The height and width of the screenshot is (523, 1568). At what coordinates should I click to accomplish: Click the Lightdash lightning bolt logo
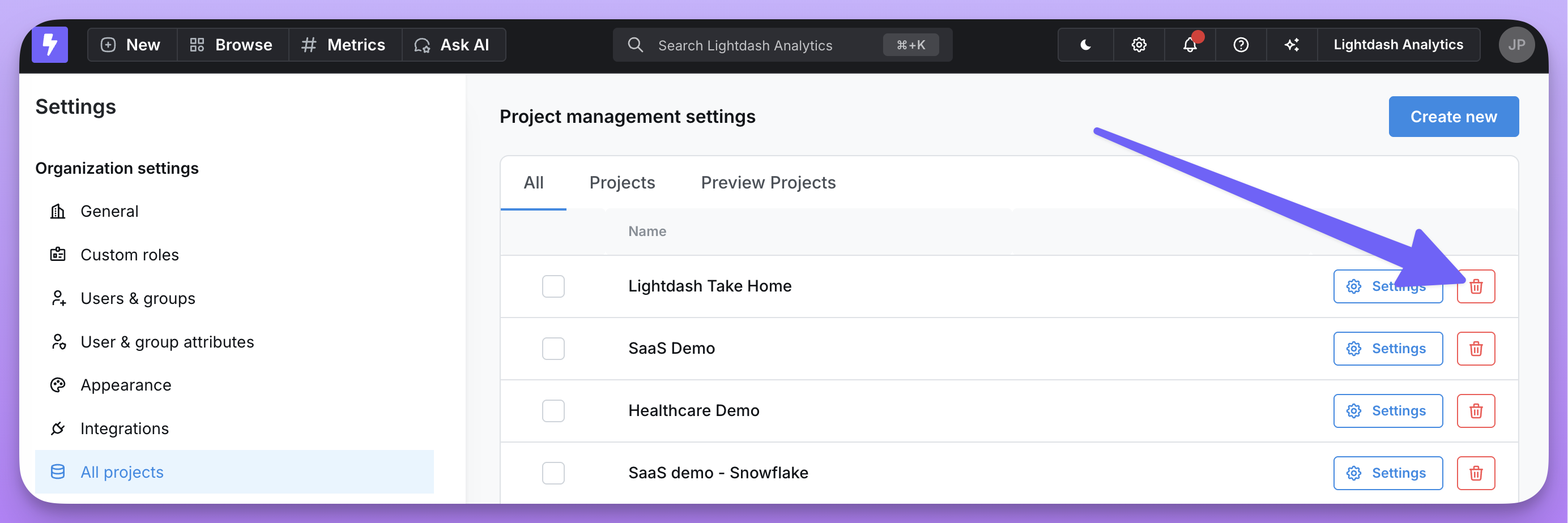coord(50,44)
